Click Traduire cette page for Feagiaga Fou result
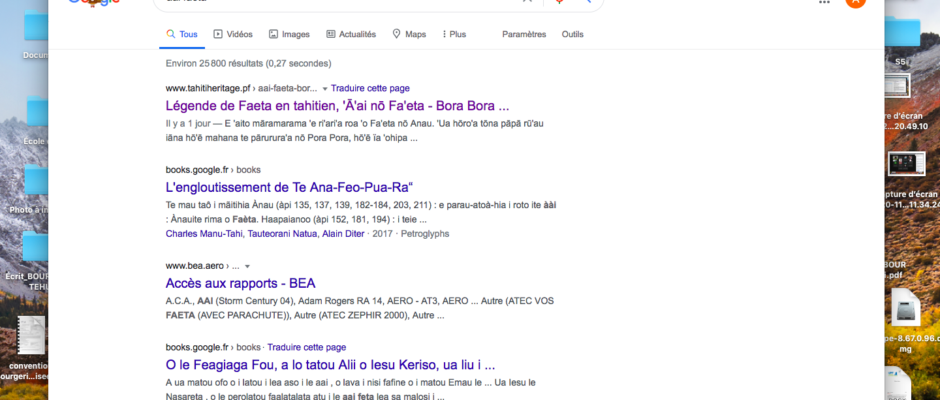 pos(306,347)
